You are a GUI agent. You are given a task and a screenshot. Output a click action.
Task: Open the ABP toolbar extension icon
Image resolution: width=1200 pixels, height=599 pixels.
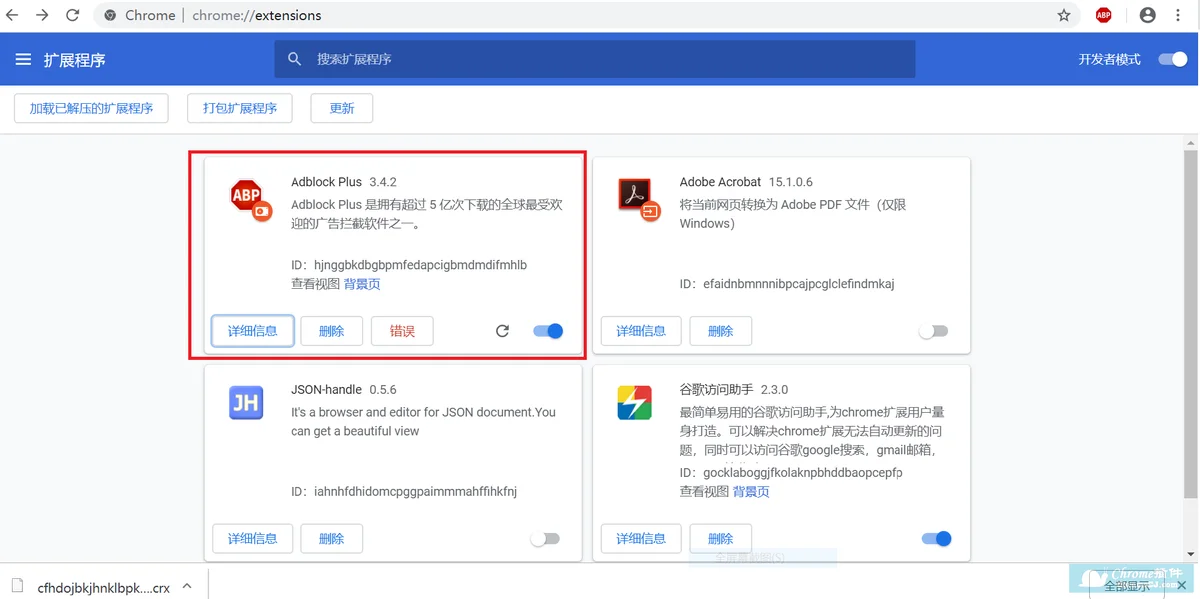(1104, 15)
